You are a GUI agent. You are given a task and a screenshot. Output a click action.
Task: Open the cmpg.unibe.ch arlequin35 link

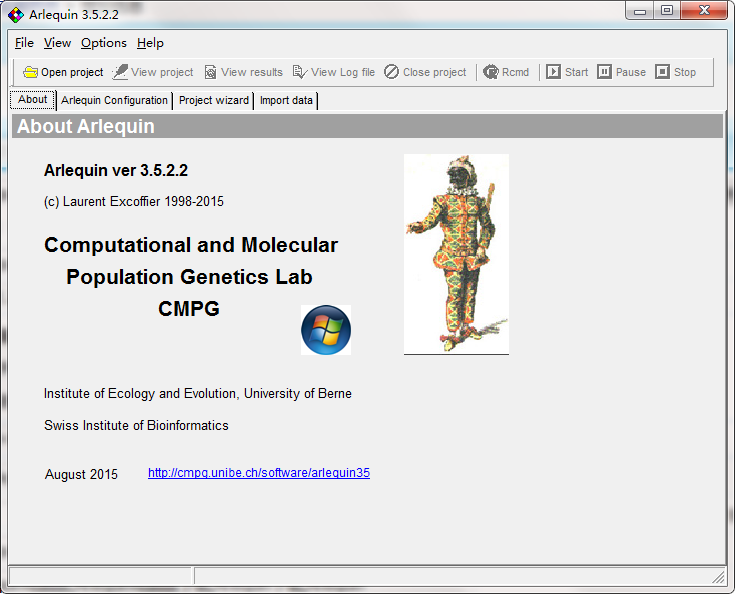(259, 473)
